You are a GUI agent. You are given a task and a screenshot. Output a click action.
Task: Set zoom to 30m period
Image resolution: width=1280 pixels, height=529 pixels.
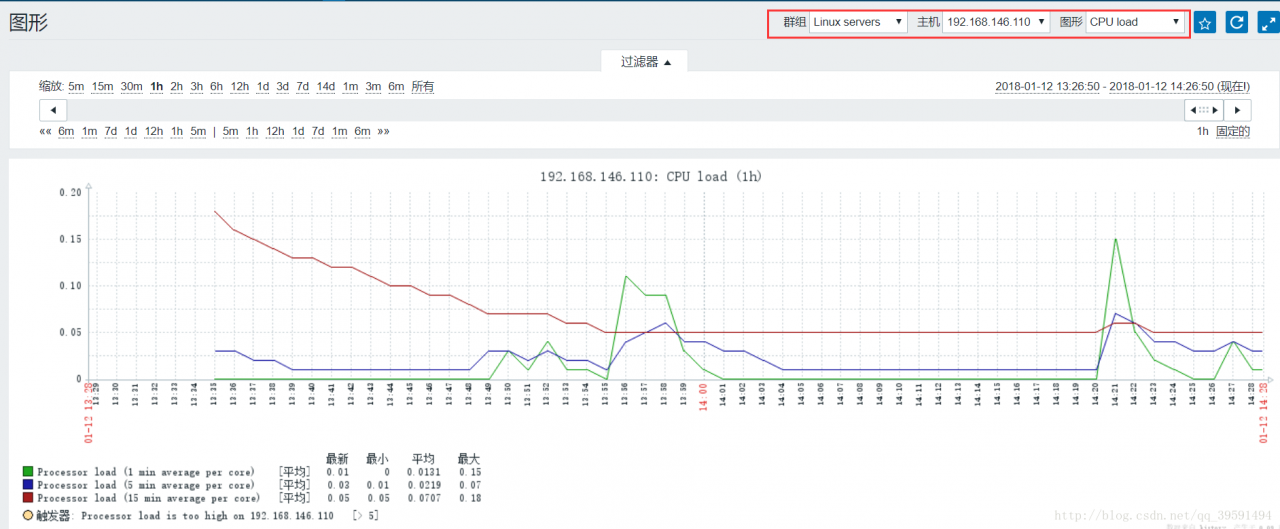point(132,87)
